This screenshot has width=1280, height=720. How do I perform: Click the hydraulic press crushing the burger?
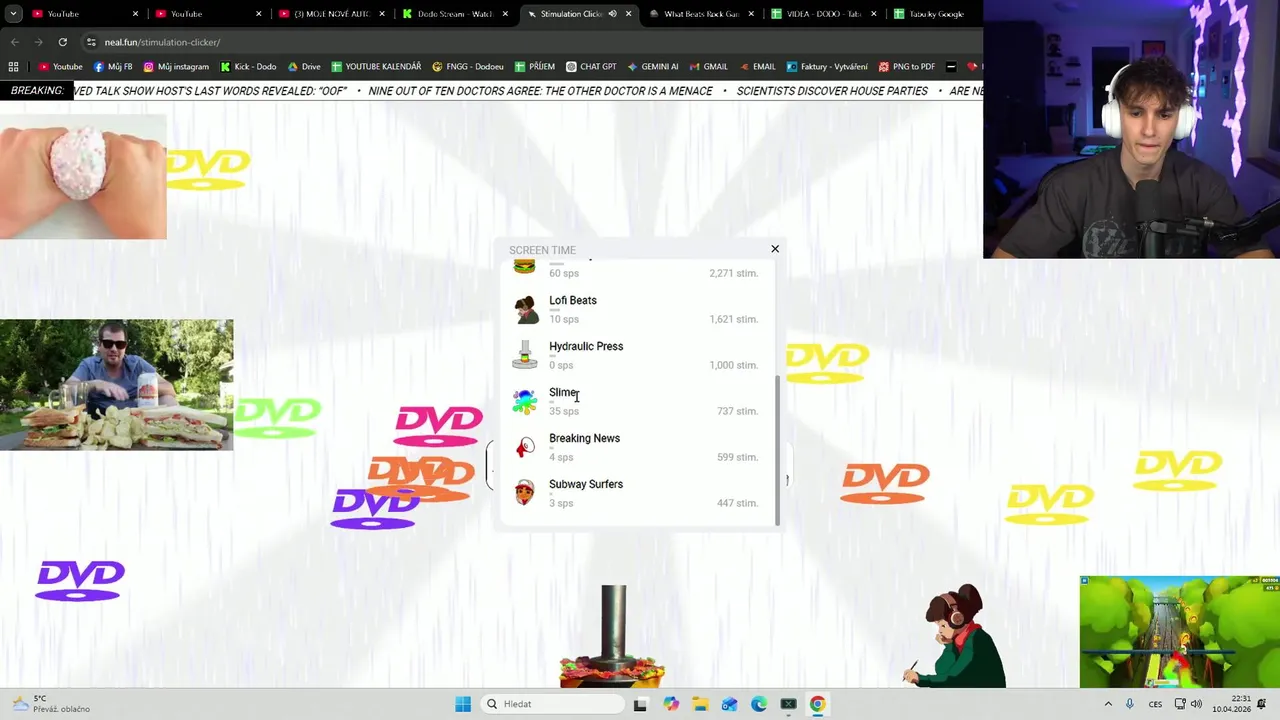coord(613,637)
